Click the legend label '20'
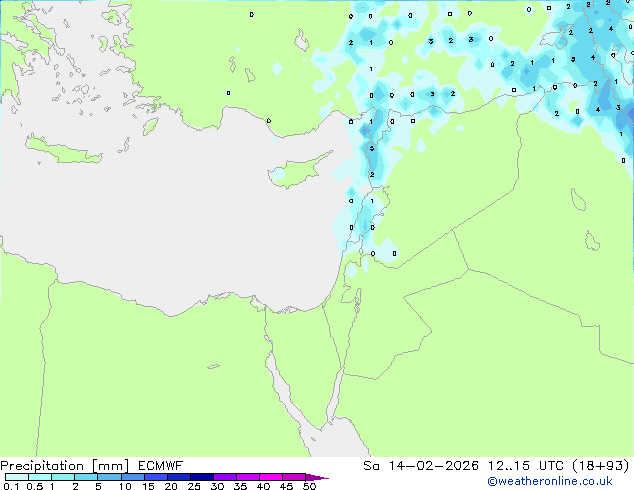Viewport: 634px width, 490px height. pos(171,486)
